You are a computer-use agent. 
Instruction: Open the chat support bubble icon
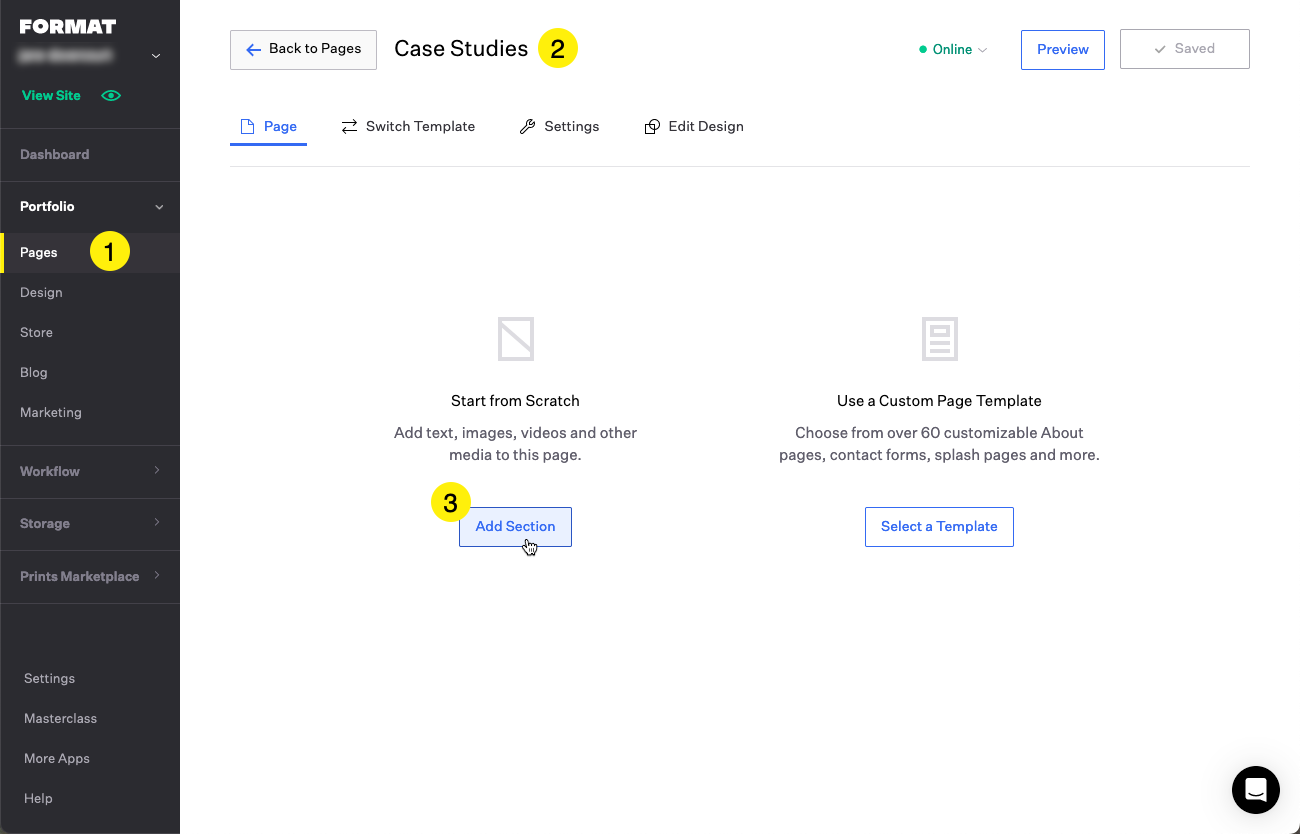tap(1255, 790)
